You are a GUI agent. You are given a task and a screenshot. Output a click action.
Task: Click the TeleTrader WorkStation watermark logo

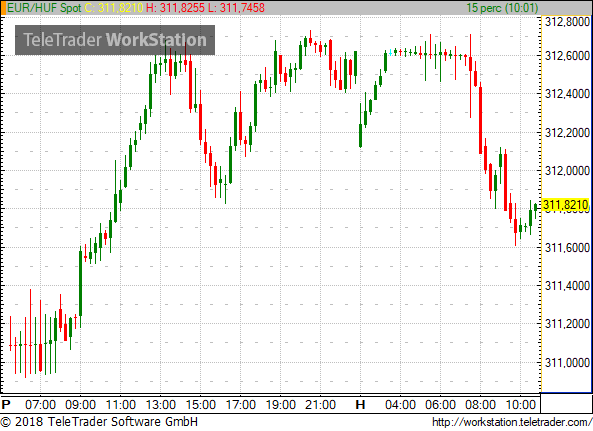tap(115, 40)
